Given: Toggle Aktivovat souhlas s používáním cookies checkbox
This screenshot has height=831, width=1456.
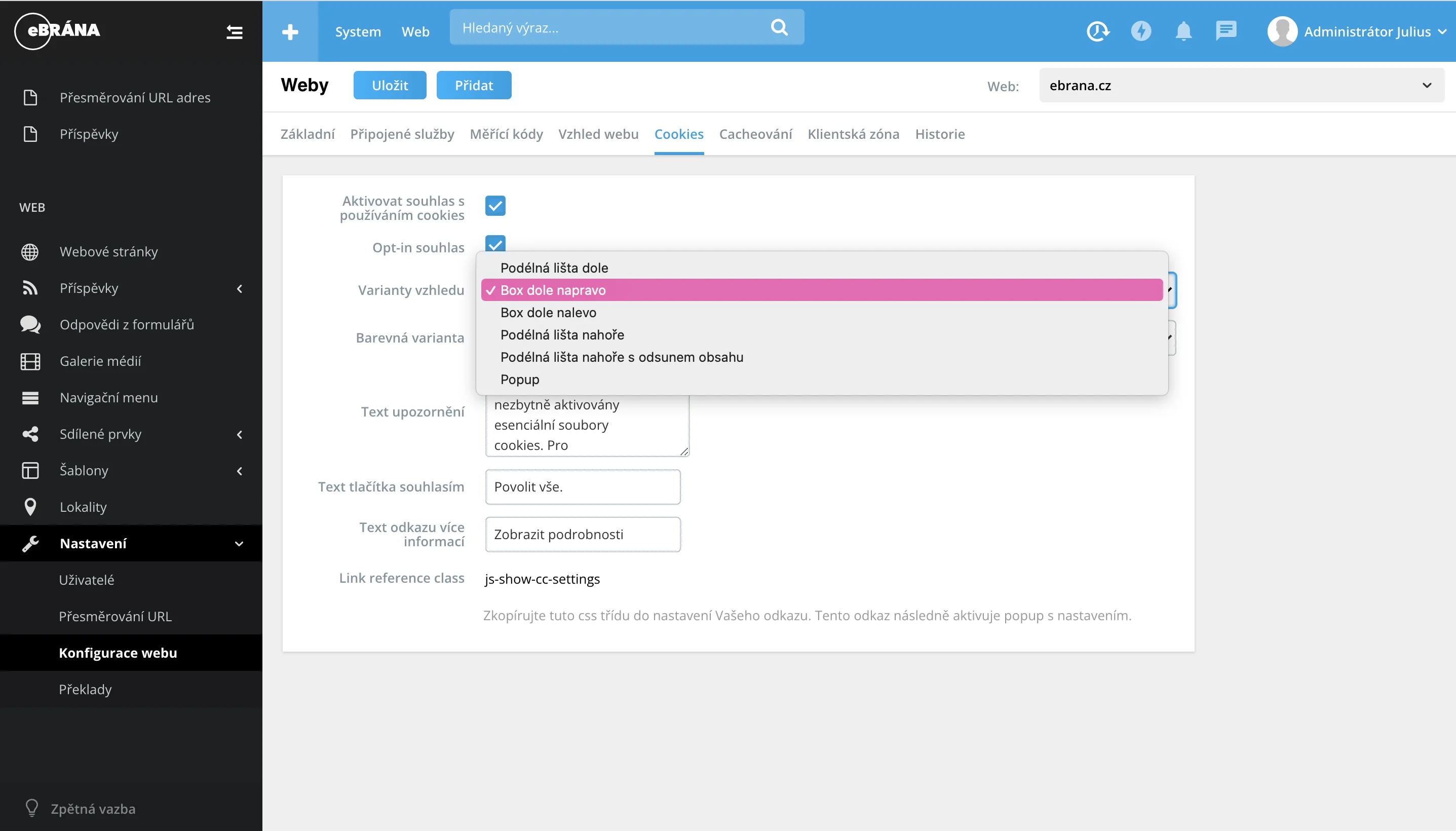Looking at the screenshot, I should click(495, 206).
